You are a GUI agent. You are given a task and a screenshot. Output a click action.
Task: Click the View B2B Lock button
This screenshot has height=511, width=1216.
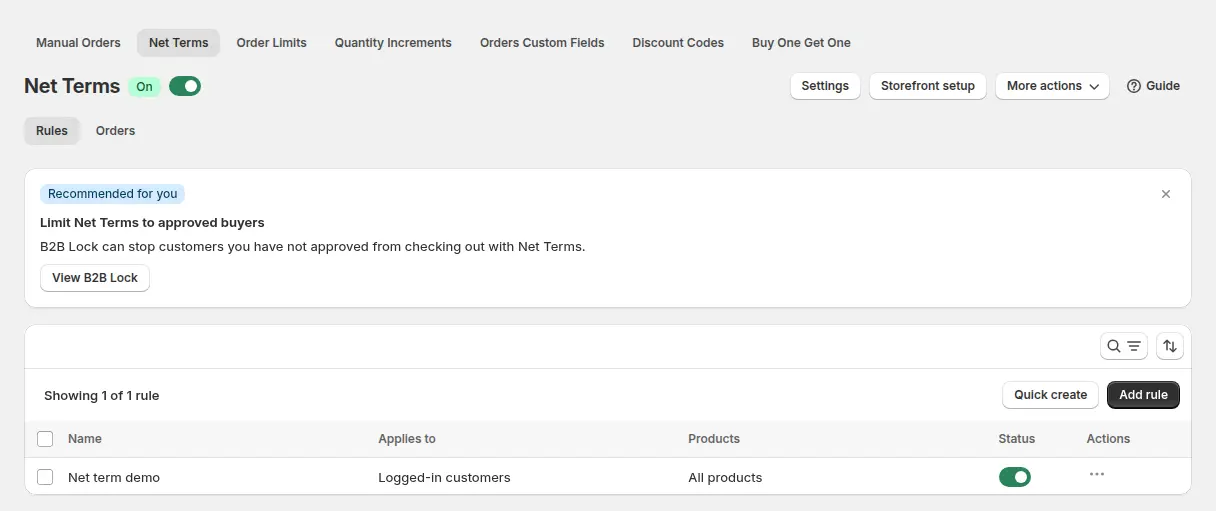click(x=95, y=278)
